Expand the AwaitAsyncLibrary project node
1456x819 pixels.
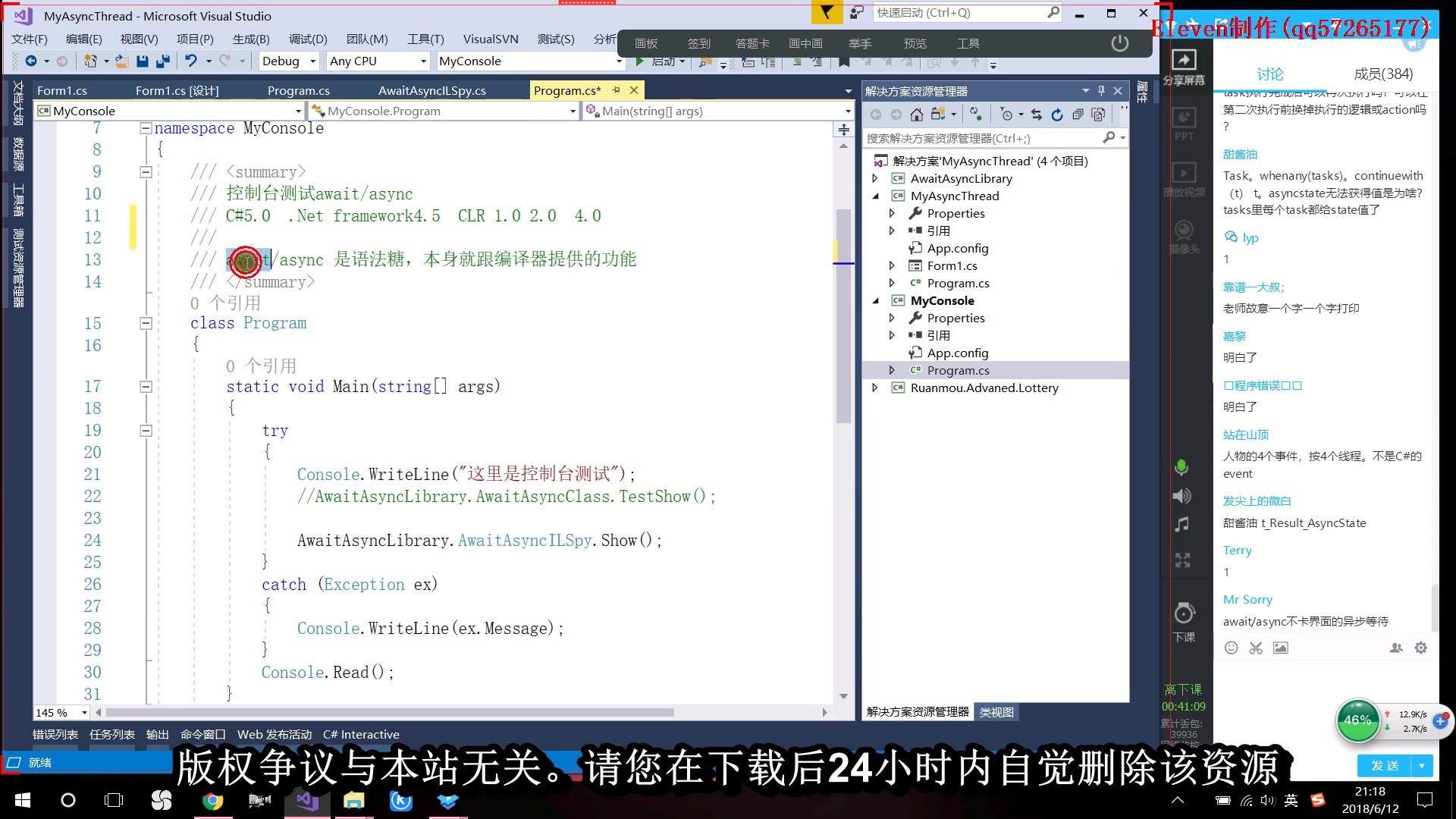(875, 179)
